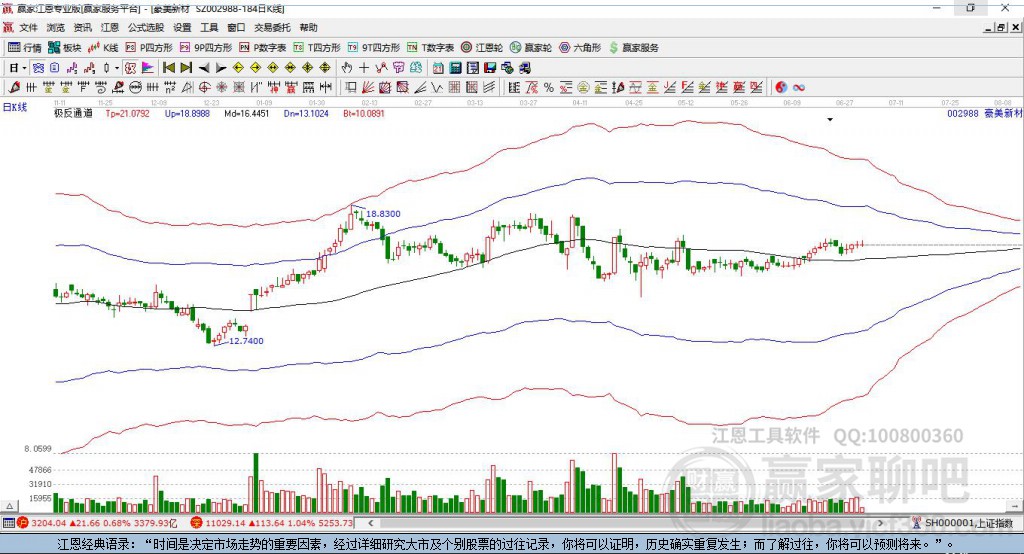Click the Up=18.8988 value
The image size is (1024, 554).
coord(187,113)
